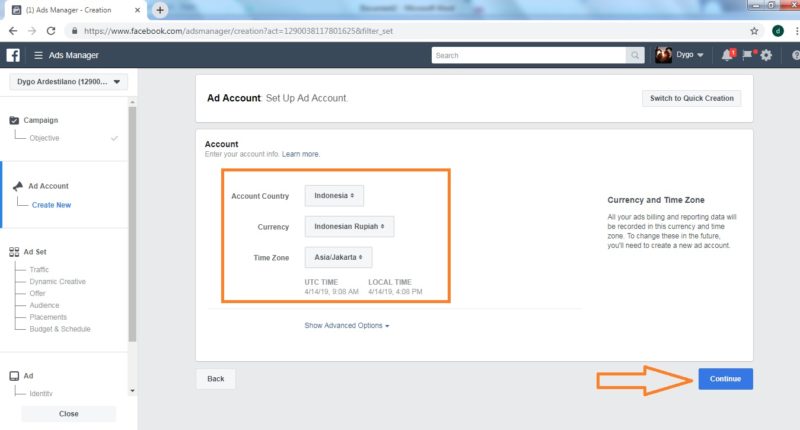This screenshot has height=430, width=800.
Task: Click the Facebook logo icon
Action: pos(13,55)
